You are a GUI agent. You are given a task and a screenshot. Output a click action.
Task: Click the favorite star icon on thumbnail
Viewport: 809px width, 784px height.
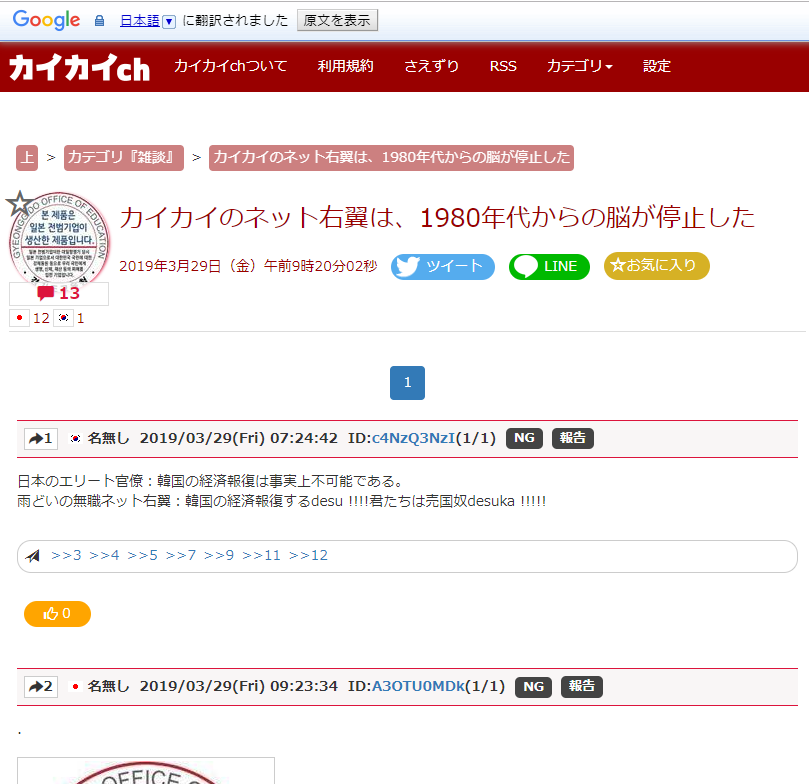(x=19, y=204)
